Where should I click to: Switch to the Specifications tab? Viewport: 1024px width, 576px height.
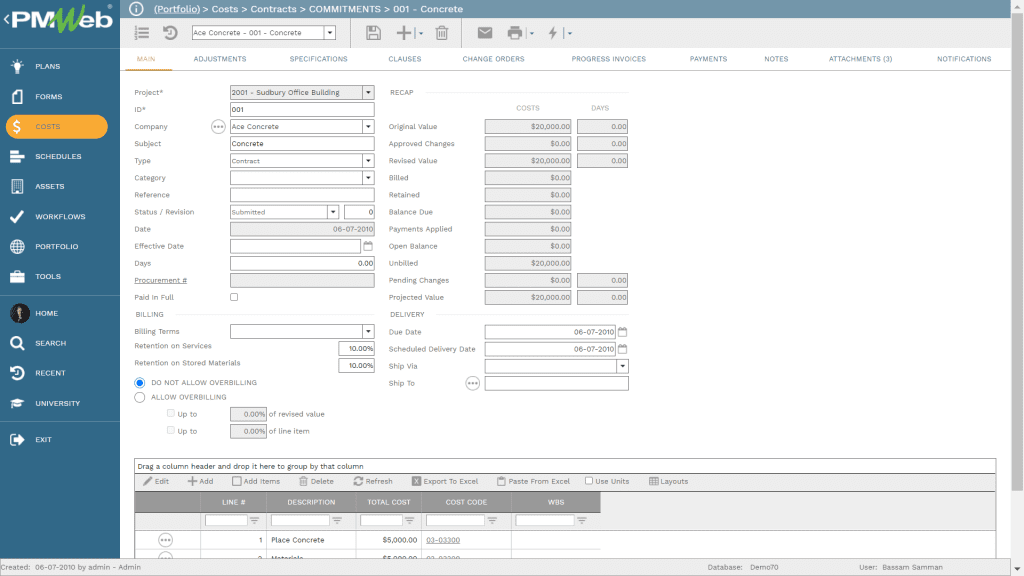pyautogui.click(x=319, y=59)
